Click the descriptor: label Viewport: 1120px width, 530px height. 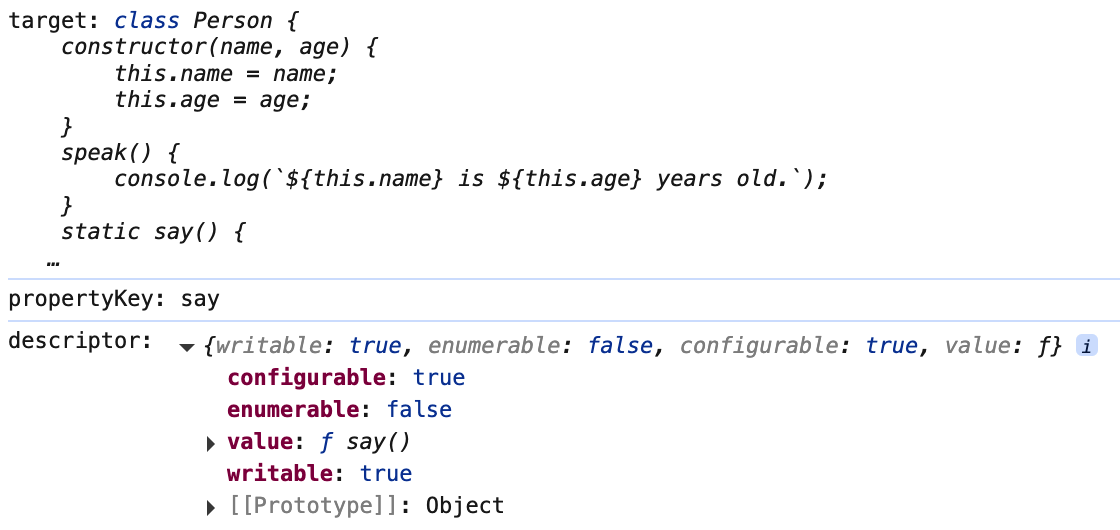click(x=80, y=341)
